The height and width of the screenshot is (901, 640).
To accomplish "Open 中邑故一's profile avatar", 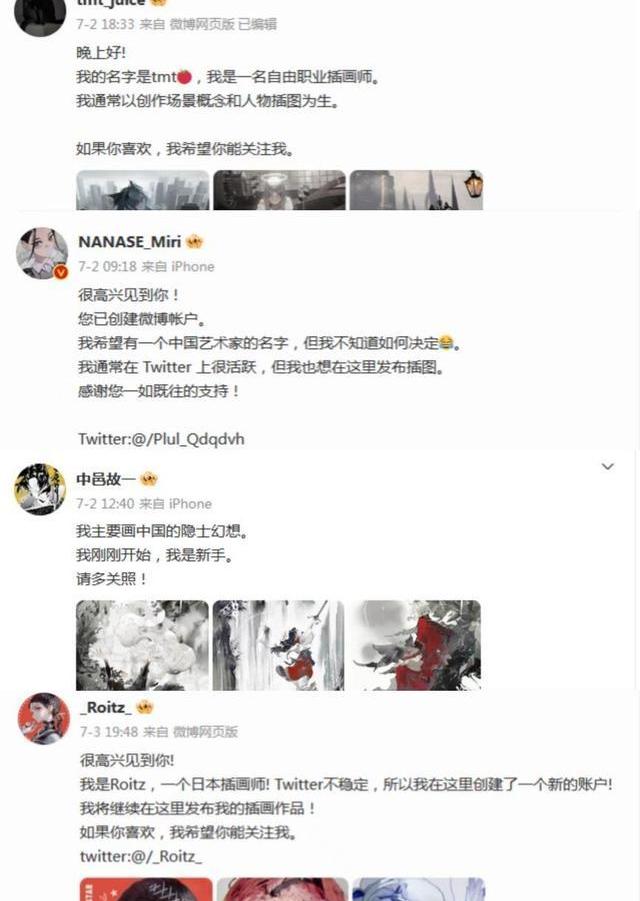I will pos(40,489).
